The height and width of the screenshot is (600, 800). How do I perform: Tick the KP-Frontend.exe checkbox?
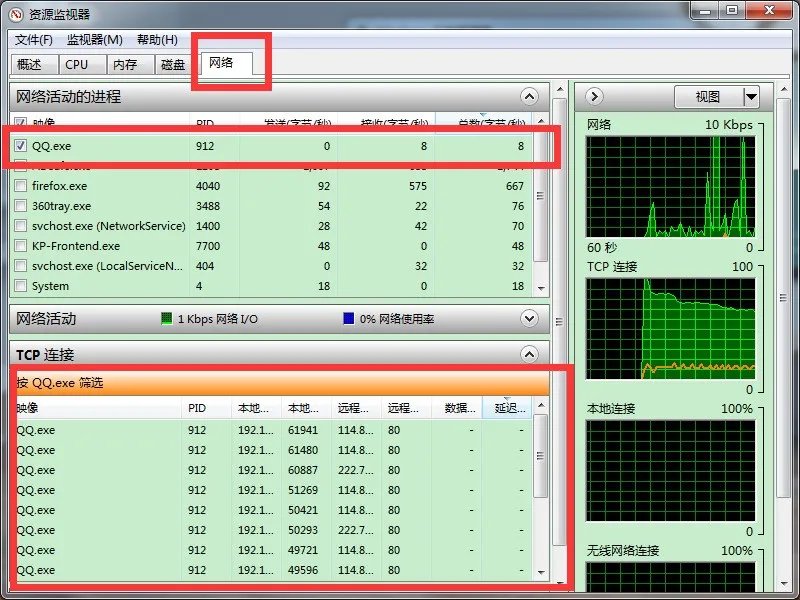coord(22,246)
